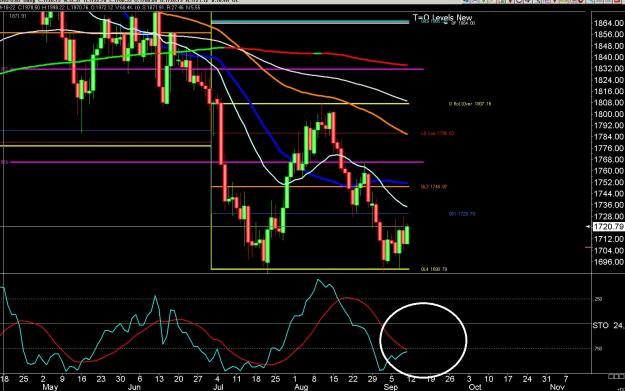This screenshot has width=625, height=391.
Task: Click the 1864.00 price axis label
Action: [609, 23]
